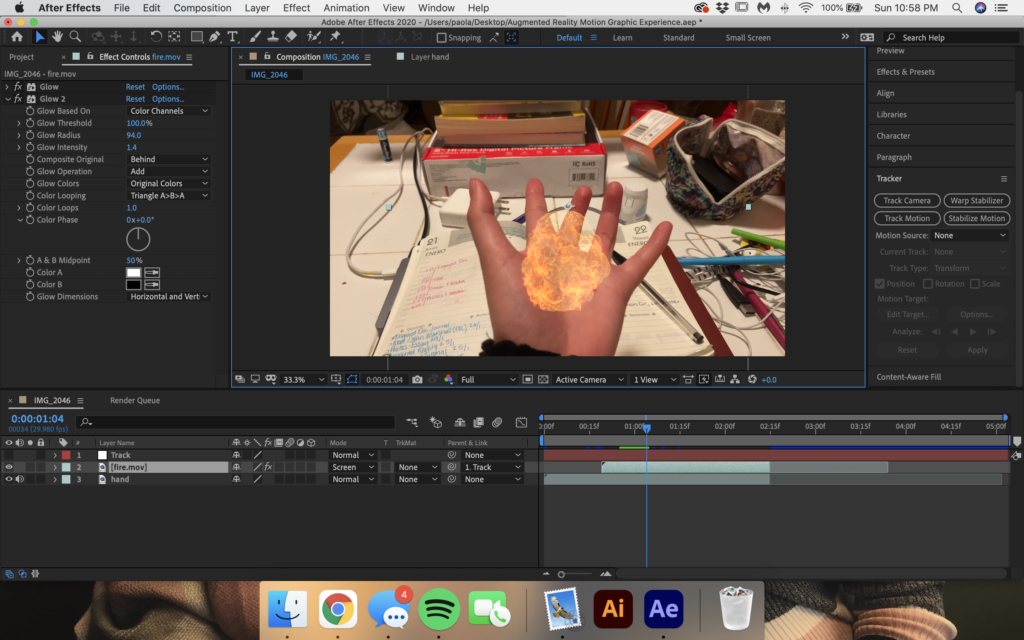Open the Glow Based On dropdown
The height and width of the screenshot is (640, 1024).
pyautogui.click(x=169, y=111)
